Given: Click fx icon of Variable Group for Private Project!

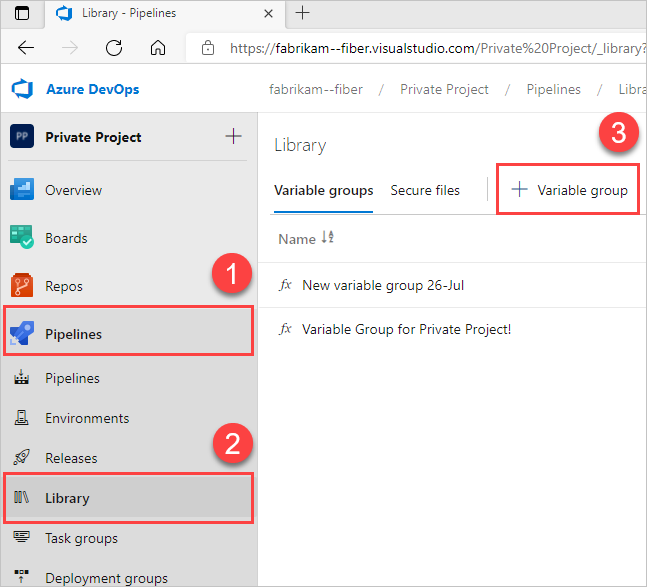Looking at the screenshot, I should click(286, 329).
